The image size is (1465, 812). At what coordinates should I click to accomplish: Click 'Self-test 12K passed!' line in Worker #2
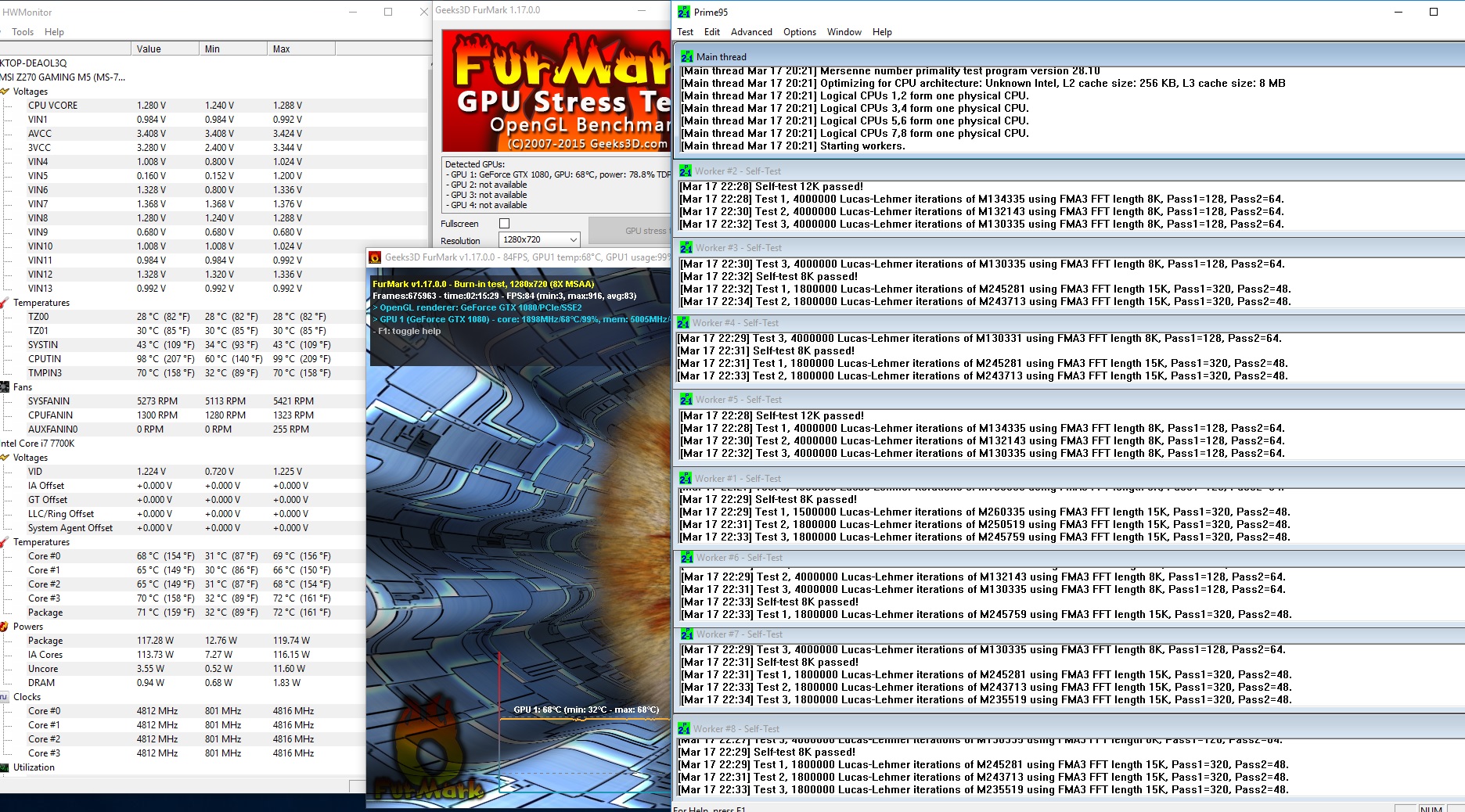tap(772, 186)
